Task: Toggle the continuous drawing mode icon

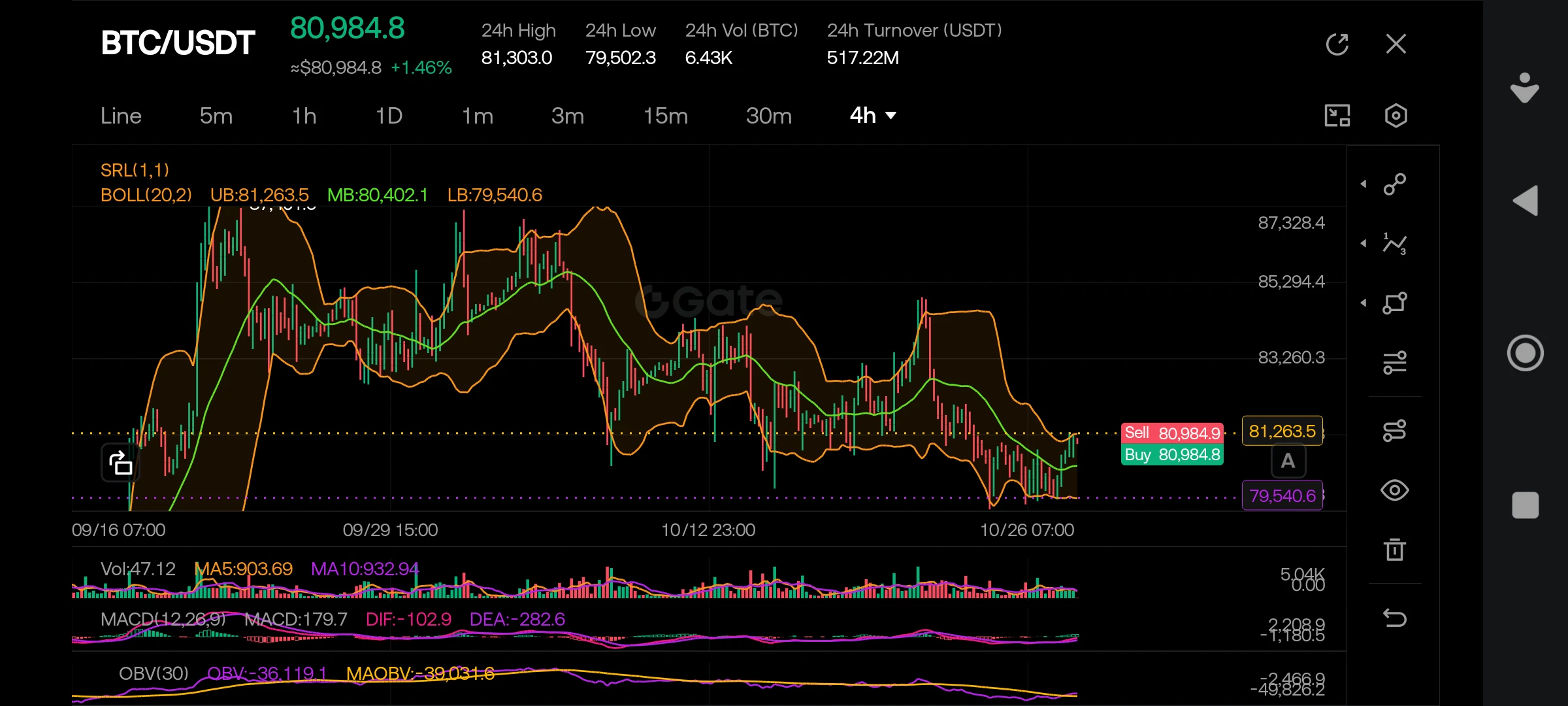Action: point(1395,431)
